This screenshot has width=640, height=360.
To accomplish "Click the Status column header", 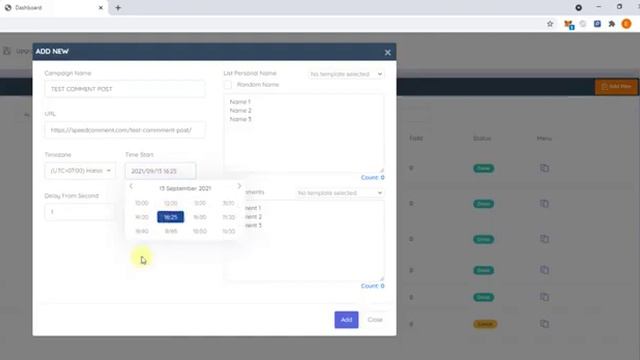I will coord(482,138).
